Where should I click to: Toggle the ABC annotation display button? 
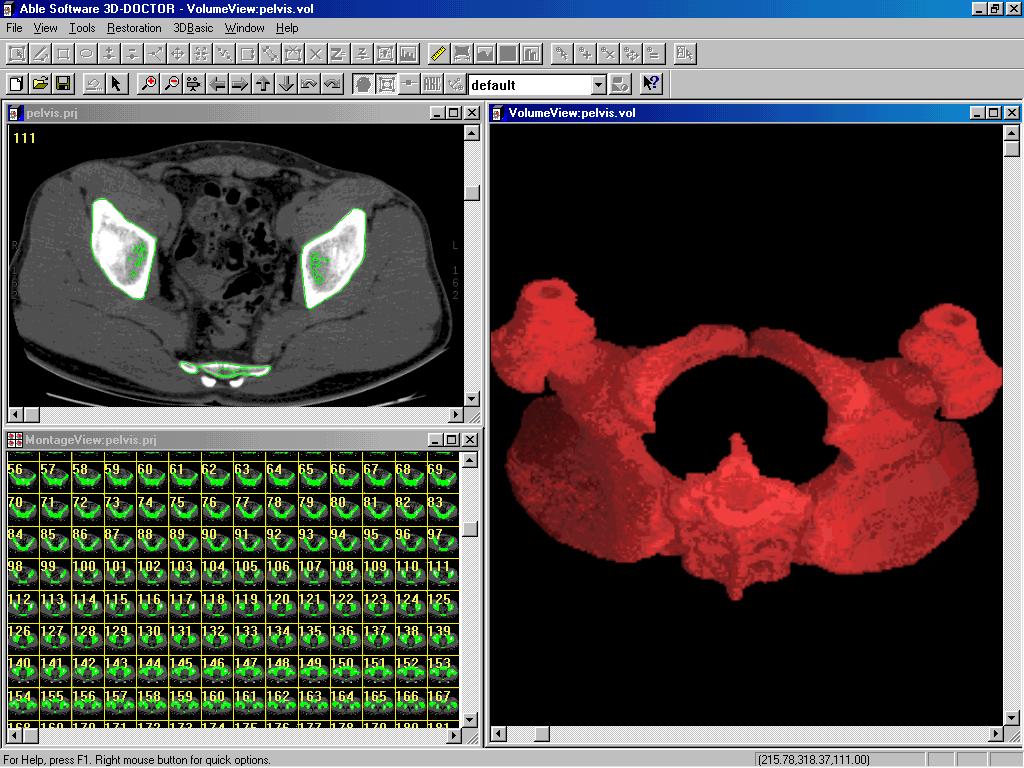(432, 84)
